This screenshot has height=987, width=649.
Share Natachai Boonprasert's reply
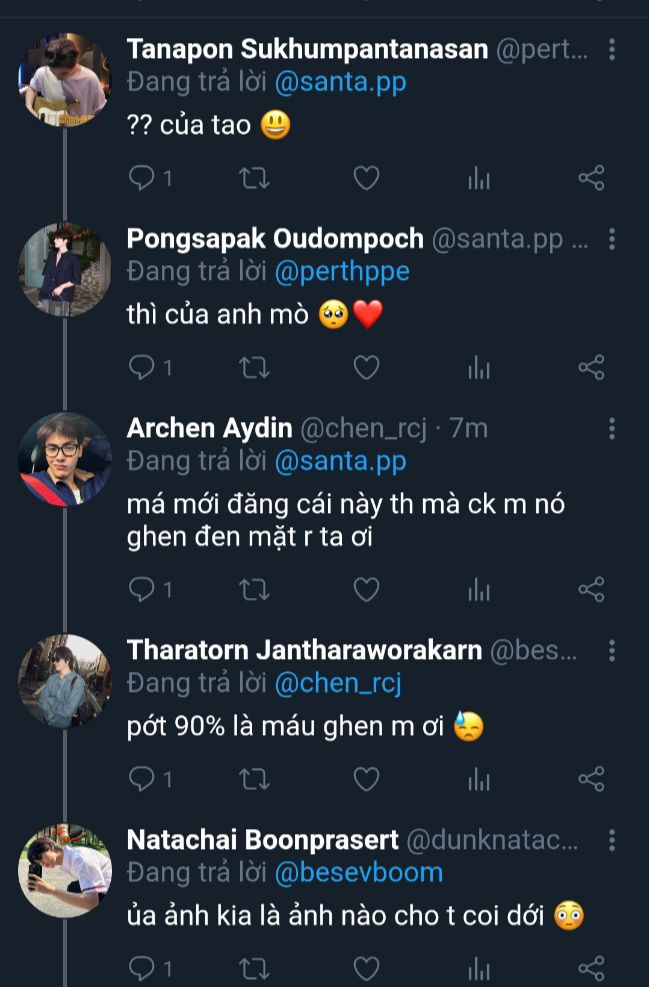pyautogui.click(x=592, y=967)
